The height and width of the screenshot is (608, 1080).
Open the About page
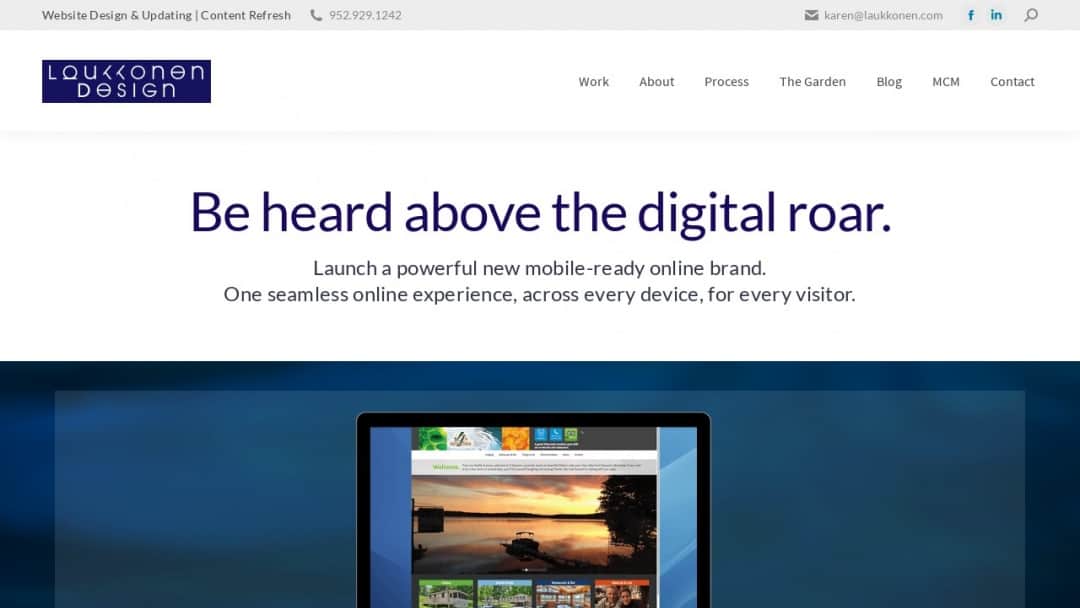(656, 81)
